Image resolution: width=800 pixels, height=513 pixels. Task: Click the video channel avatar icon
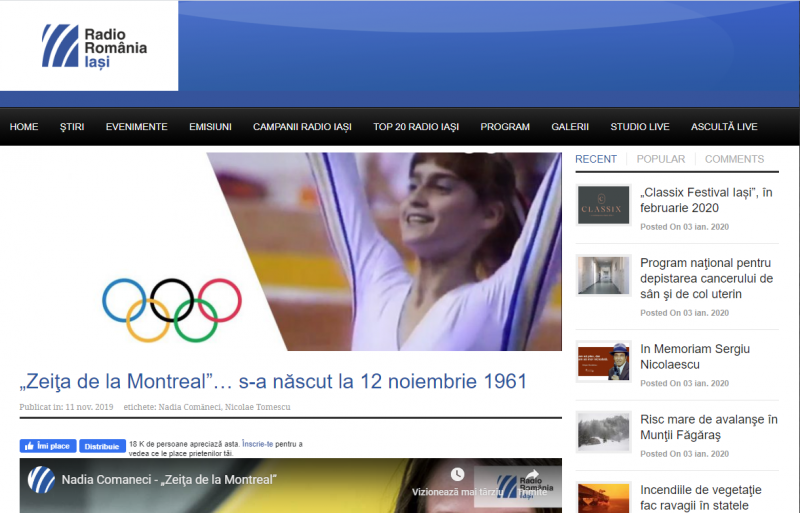41,480
